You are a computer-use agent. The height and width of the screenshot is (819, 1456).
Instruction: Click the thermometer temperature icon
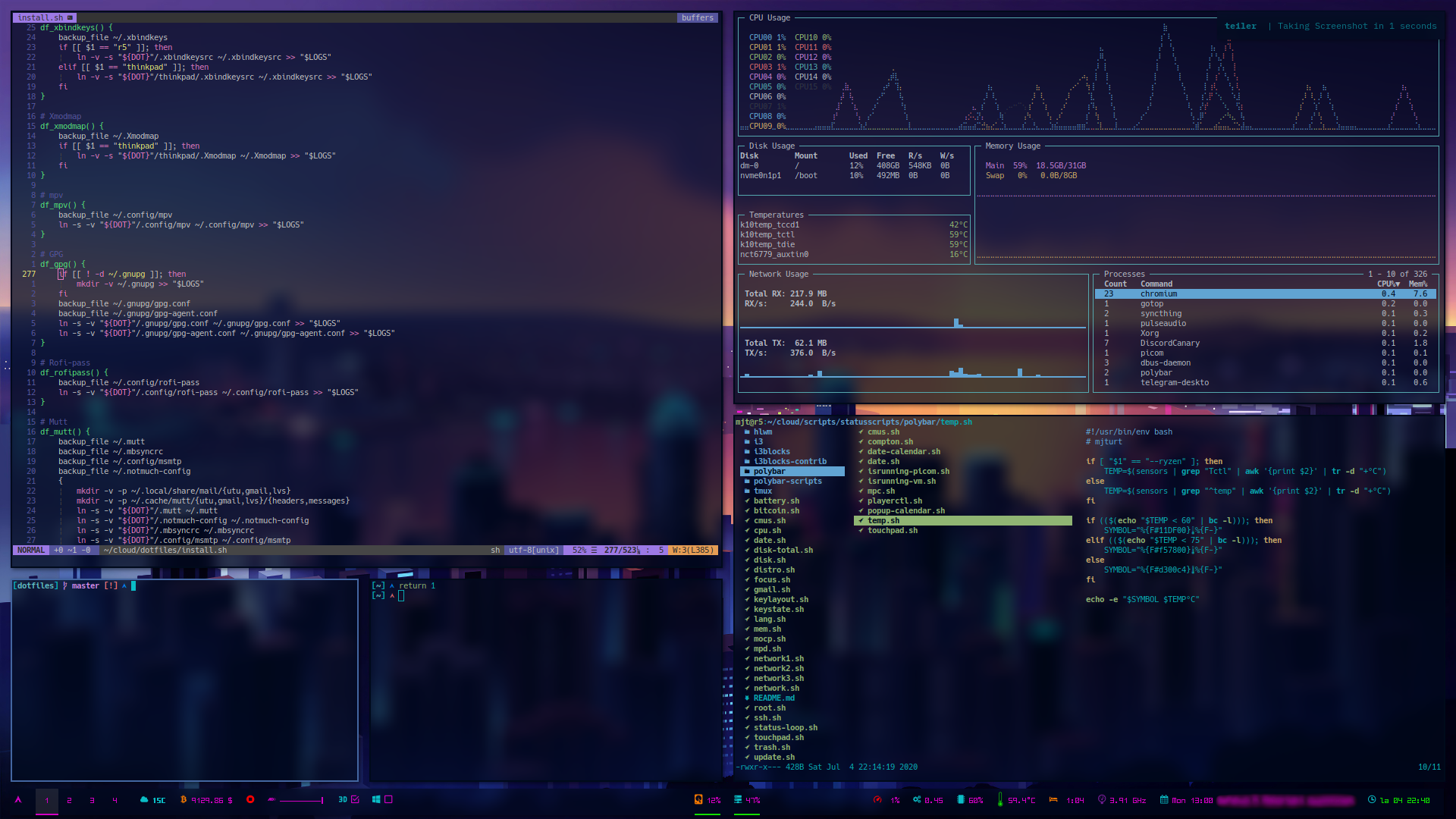click(x=1000, y=800)
